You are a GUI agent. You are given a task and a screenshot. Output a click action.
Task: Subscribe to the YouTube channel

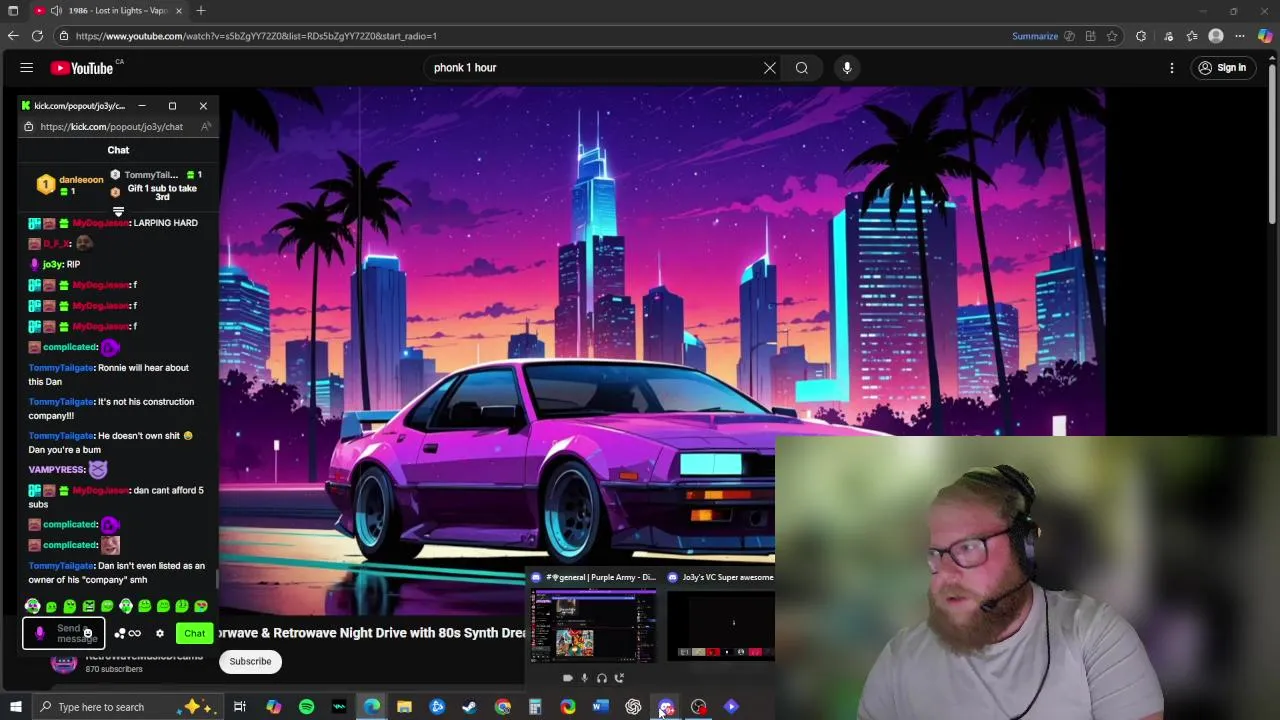[250, 661]
